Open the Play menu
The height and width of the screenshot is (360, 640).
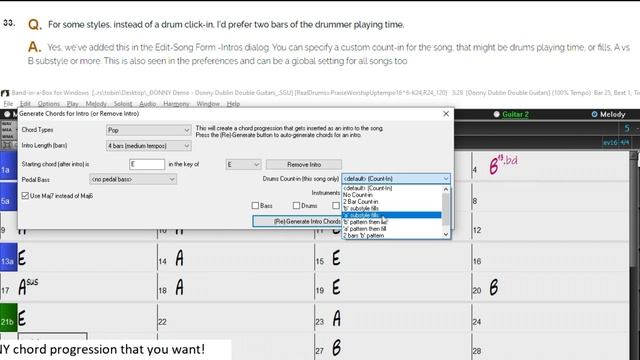pyautogui.click(x=73, y=104)
